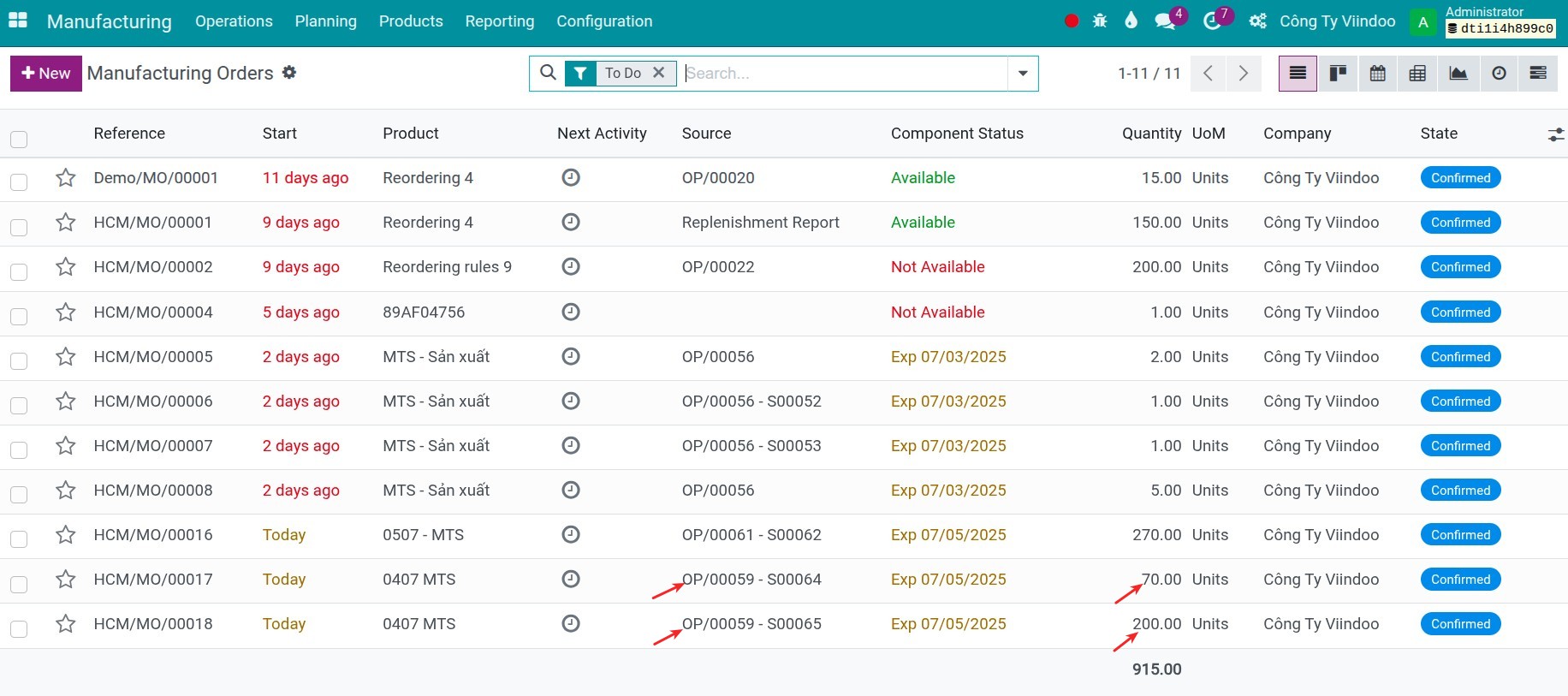Select checkbox for Demo/MO/00001
The height and width of the screenshot is (696, 1568).
click(19, 182)
